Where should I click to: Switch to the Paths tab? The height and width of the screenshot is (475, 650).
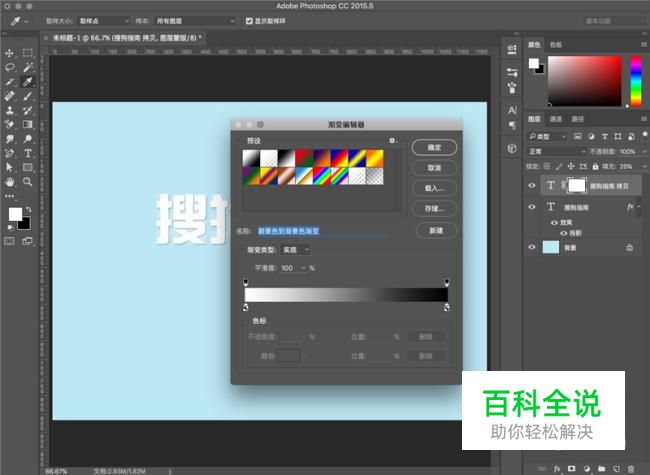(x=577, y=119)
